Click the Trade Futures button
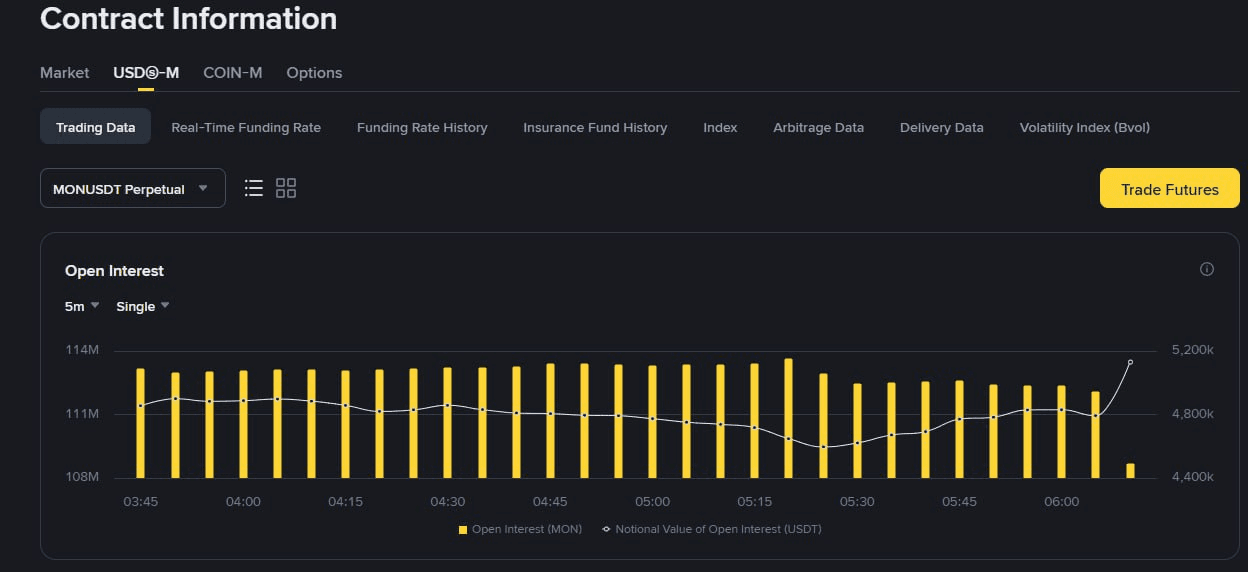Screen dimensions: 1248x572 pos(1169,188)
